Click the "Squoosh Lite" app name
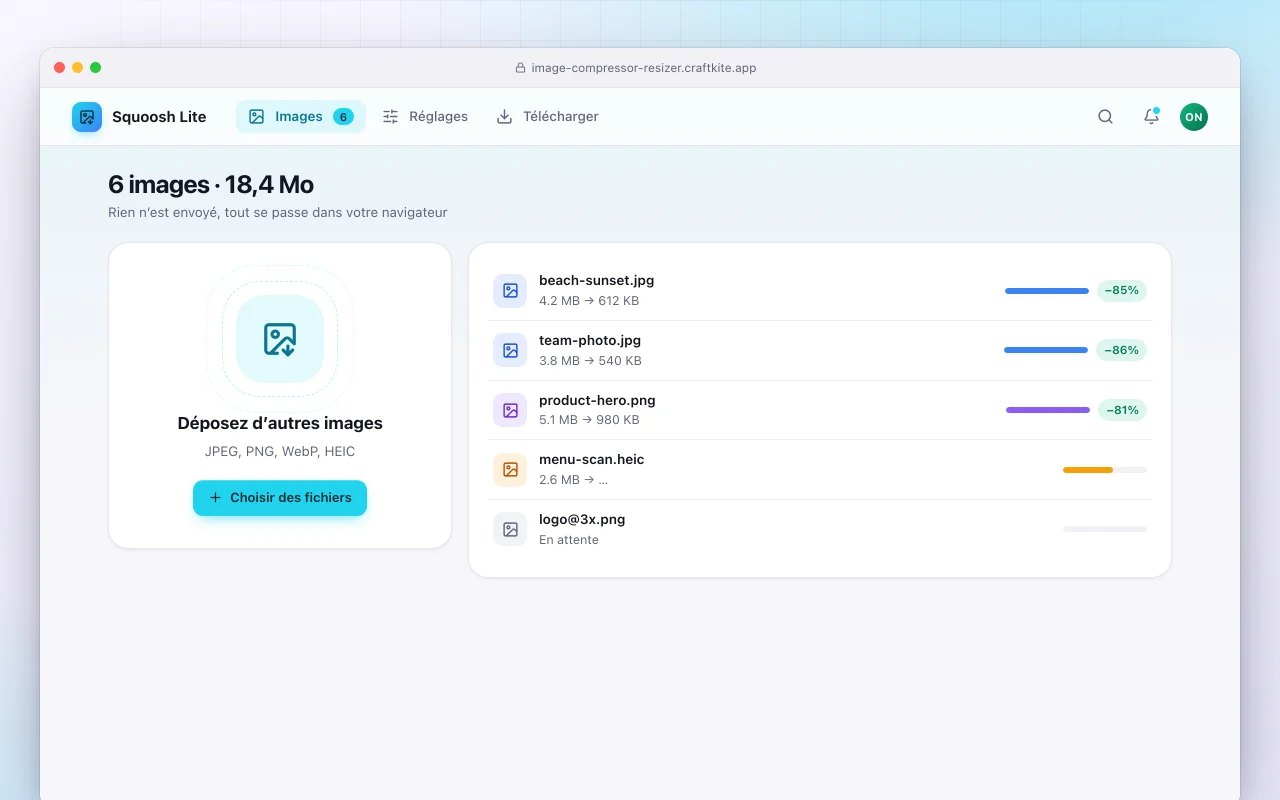1280x800 pixels. pos(159,117)
